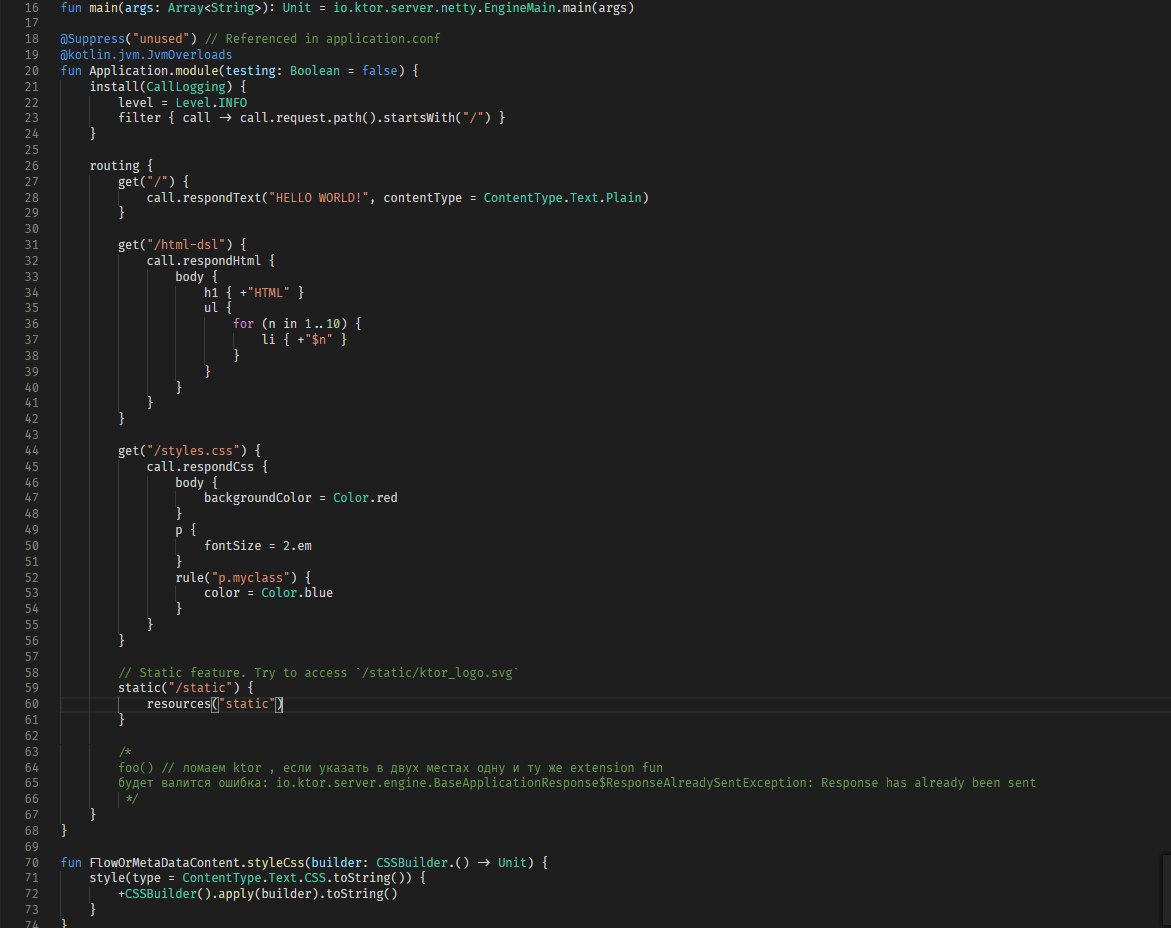Click the @Suppress annotation
1171x928 pixels.
(x=93, y=39)
